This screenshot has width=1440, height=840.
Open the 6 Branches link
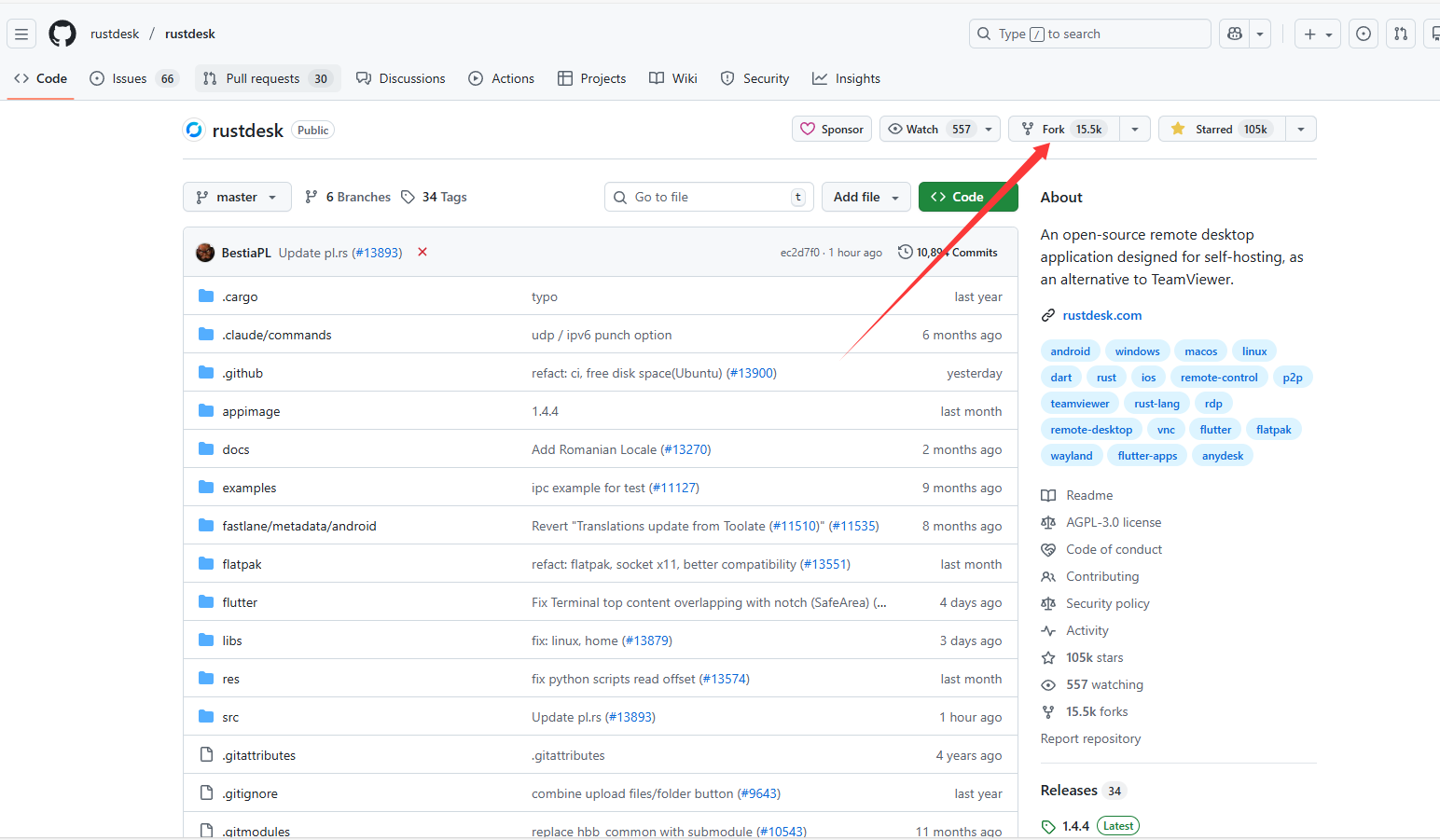348,197
